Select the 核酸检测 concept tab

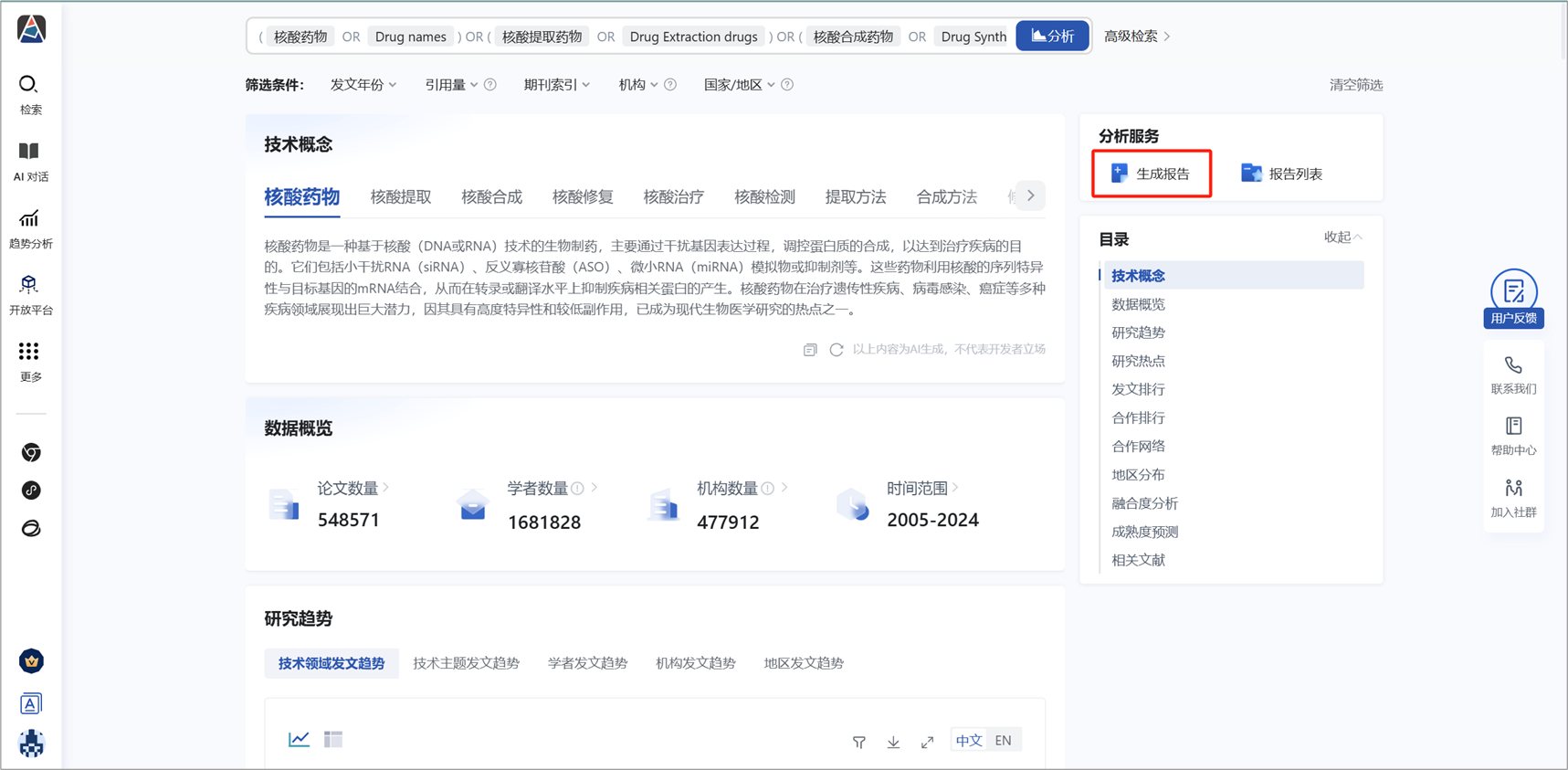[764, 196]
